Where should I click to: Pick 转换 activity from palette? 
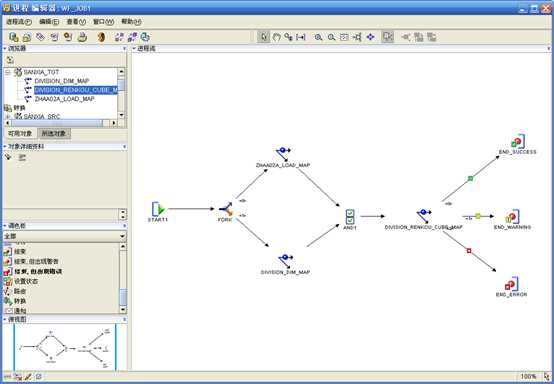click(x=15, y=301)
